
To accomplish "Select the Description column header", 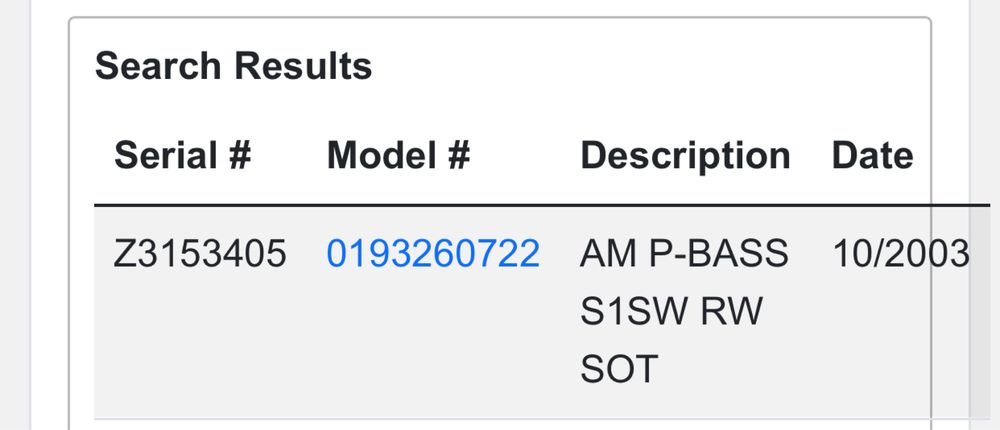I will click(x=685, y=156).
